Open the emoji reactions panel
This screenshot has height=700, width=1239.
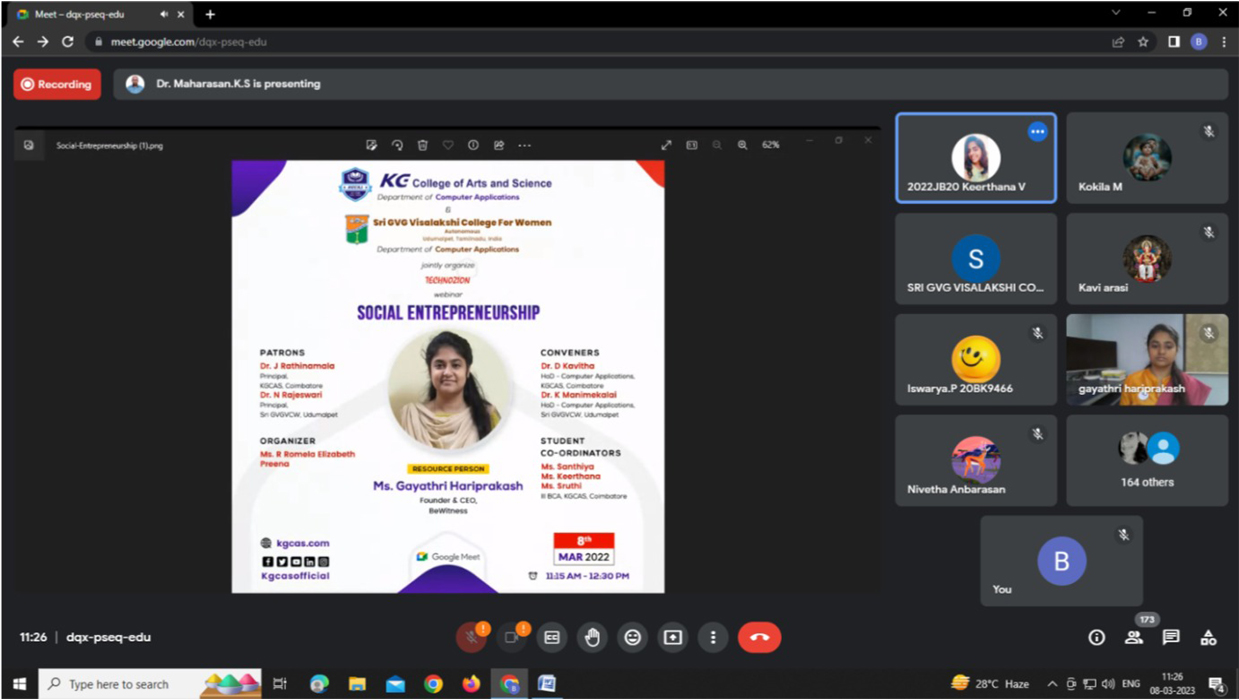(x=633, y=638)
